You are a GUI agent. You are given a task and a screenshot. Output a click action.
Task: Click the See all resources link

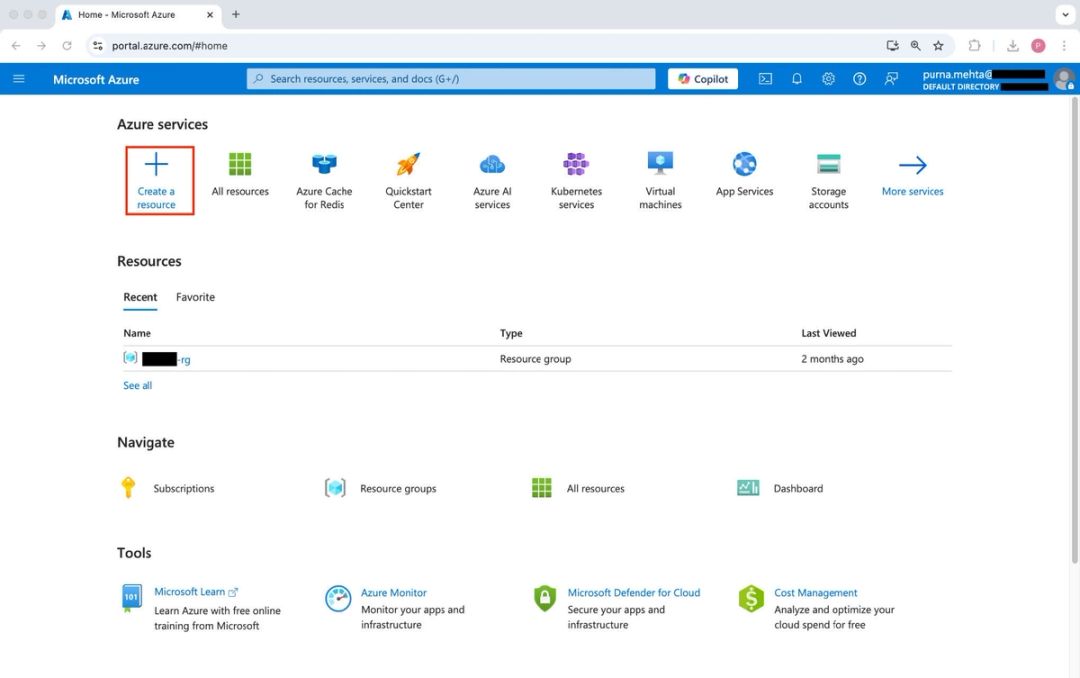(x=137, y=385)
